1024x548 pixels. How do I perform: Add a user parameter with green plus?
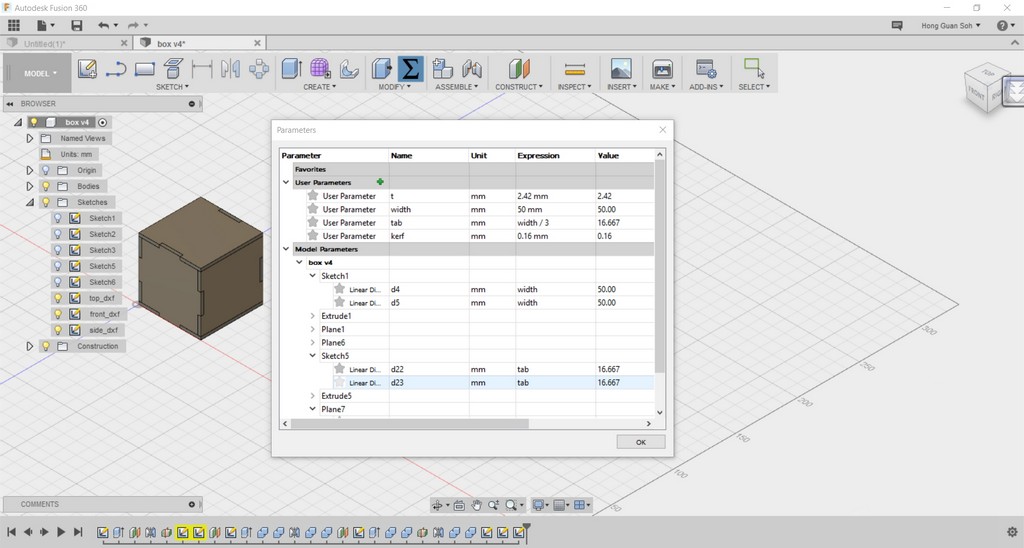point(380,182)
